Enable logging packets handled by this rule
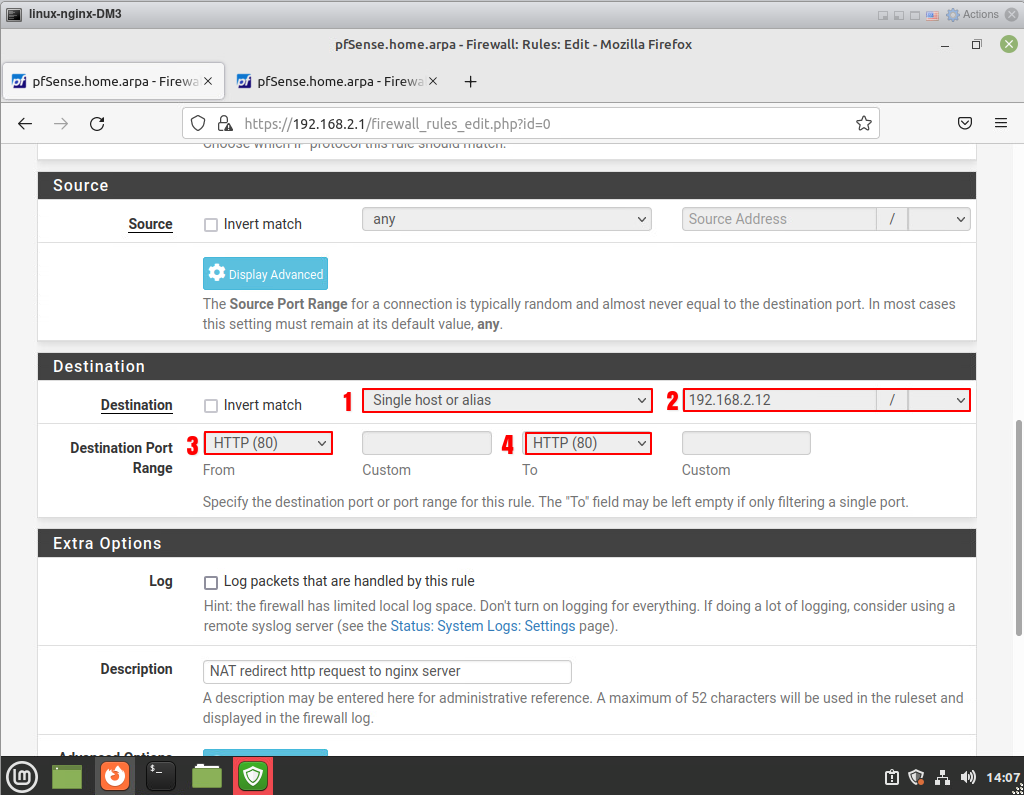The height and width of the screenshot is (795, 1024). [x=211, y=582]
